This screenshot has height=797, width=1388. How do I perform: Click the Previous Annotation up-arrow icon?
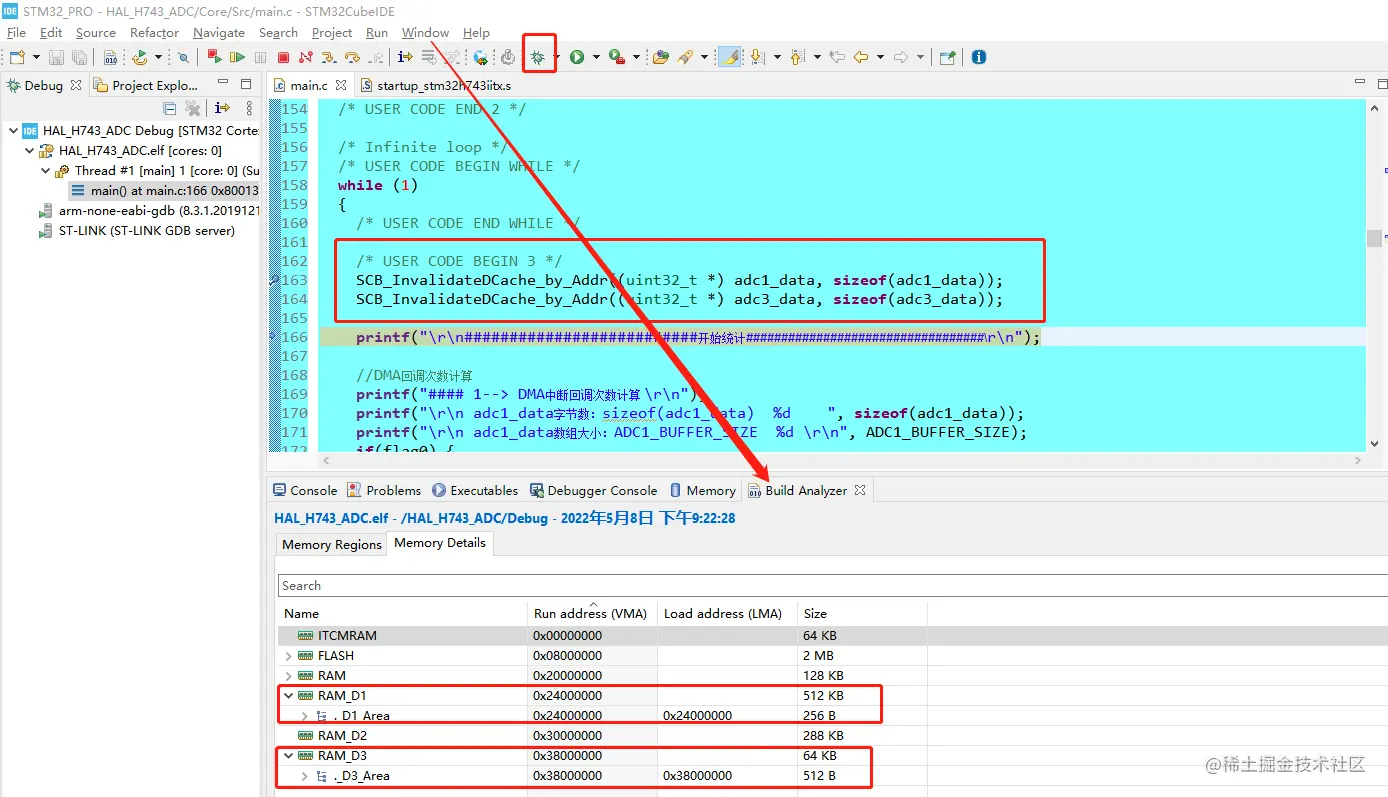click(797, 57)
